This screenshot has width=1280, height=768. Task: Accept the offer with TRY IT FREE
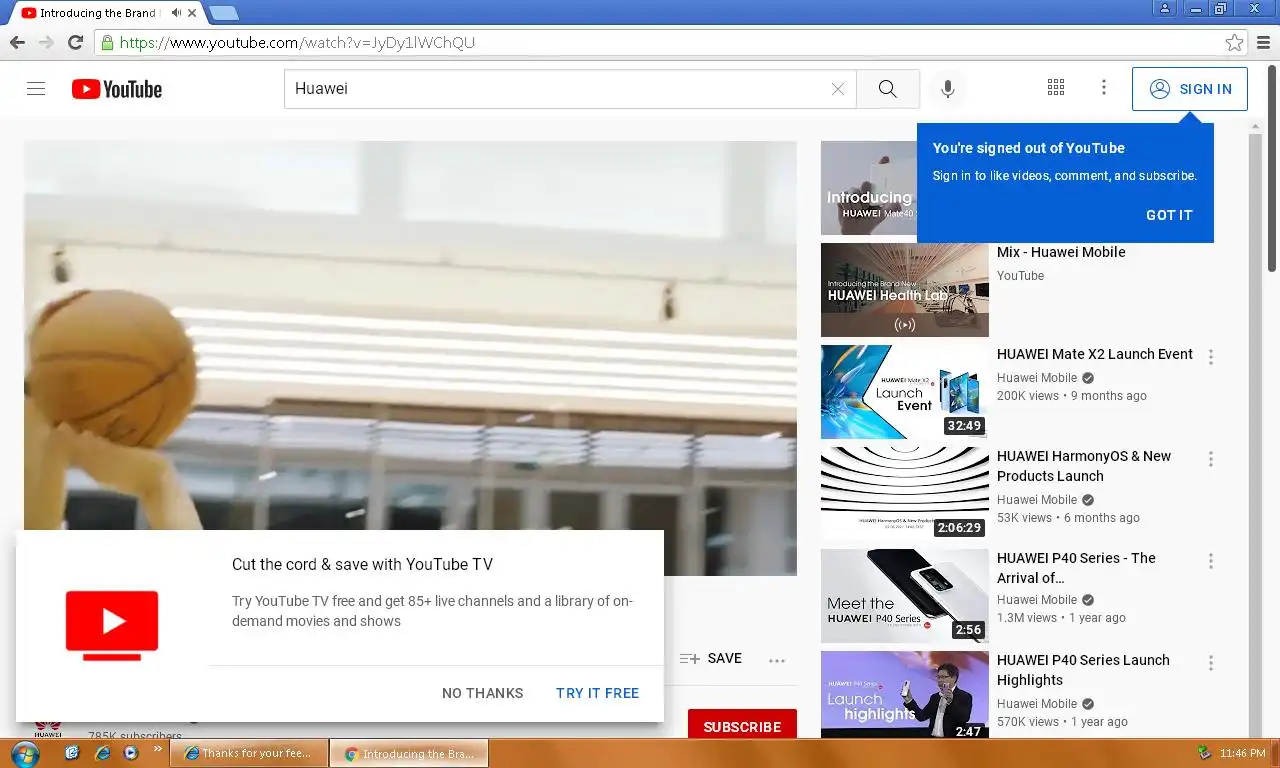(x=598, y=693)
